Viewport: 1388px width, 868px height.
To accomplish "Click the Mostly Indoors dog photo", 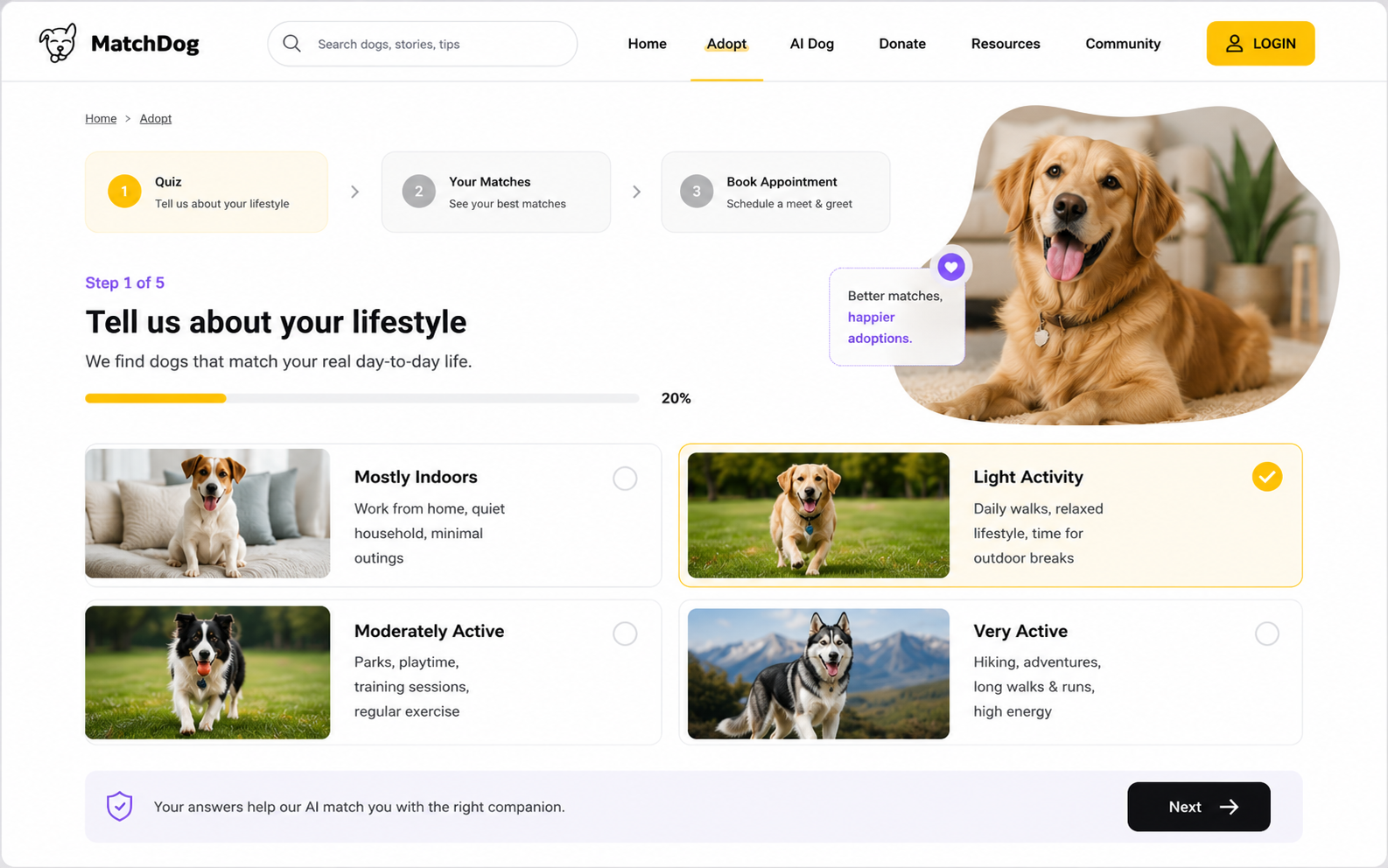I will 207,513.
